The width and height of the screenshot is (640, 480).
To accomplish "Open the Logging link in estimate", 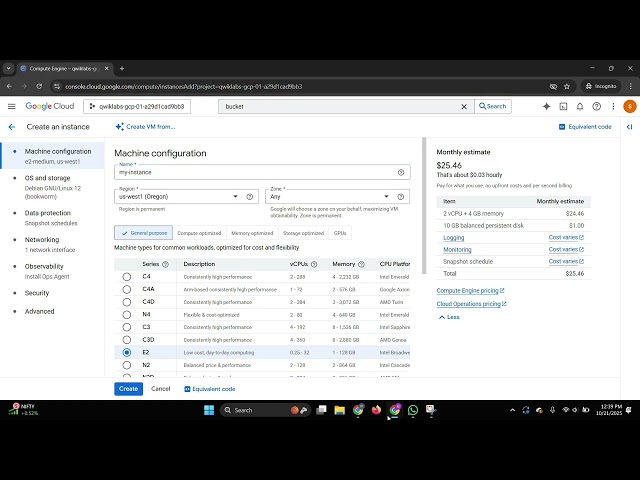I will pos(453,238).
